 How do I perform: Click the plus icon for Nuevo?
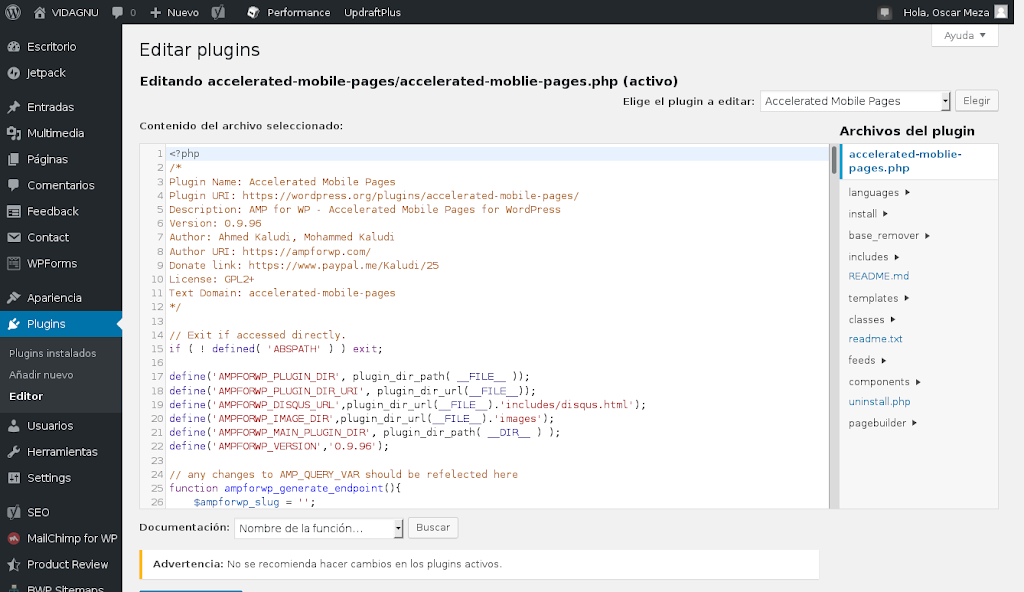click(x=155, y=12)
